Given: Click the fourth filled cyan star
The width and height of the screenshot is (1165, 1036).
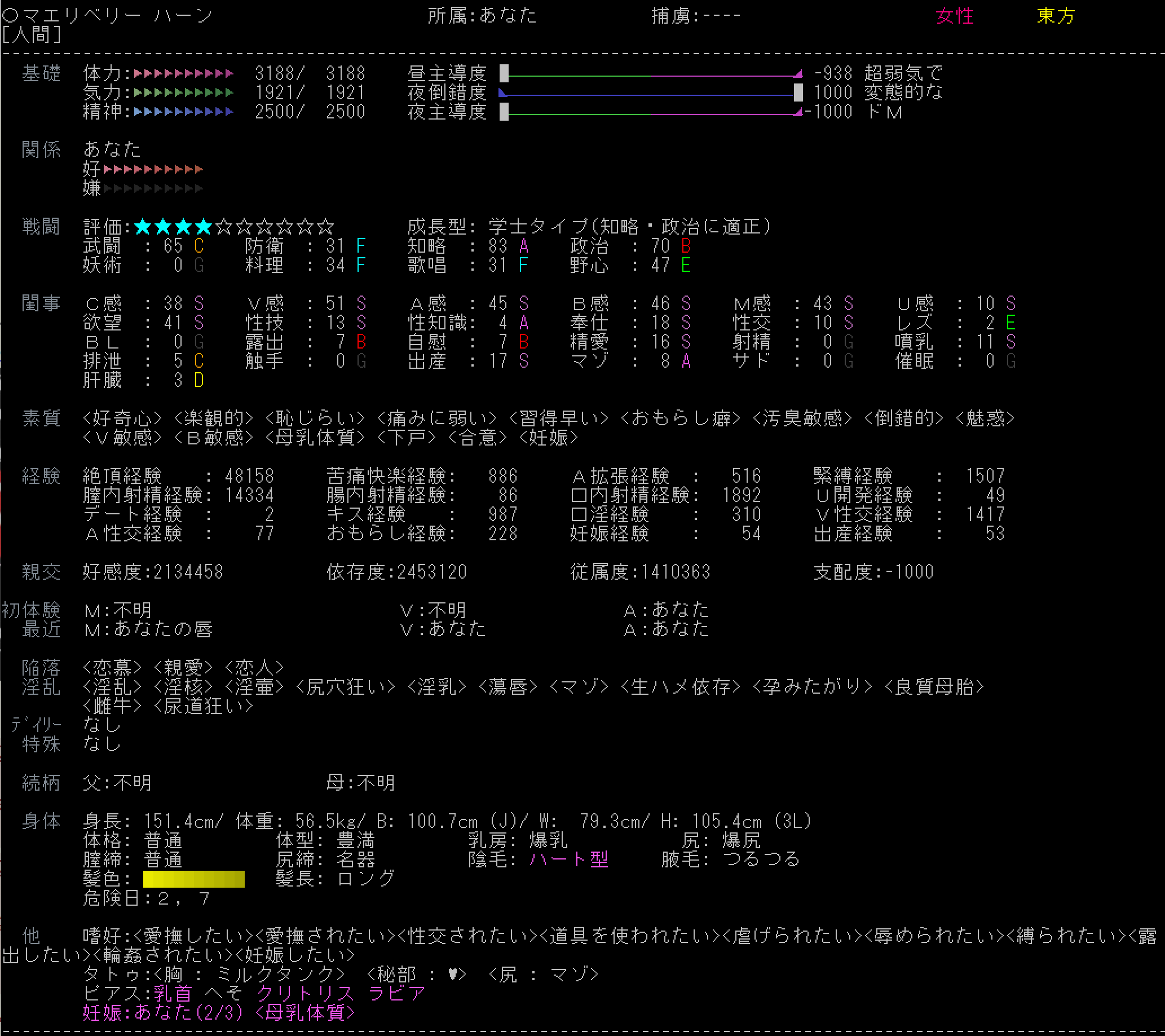Looking at the screenshot, I should pos(204,227).
